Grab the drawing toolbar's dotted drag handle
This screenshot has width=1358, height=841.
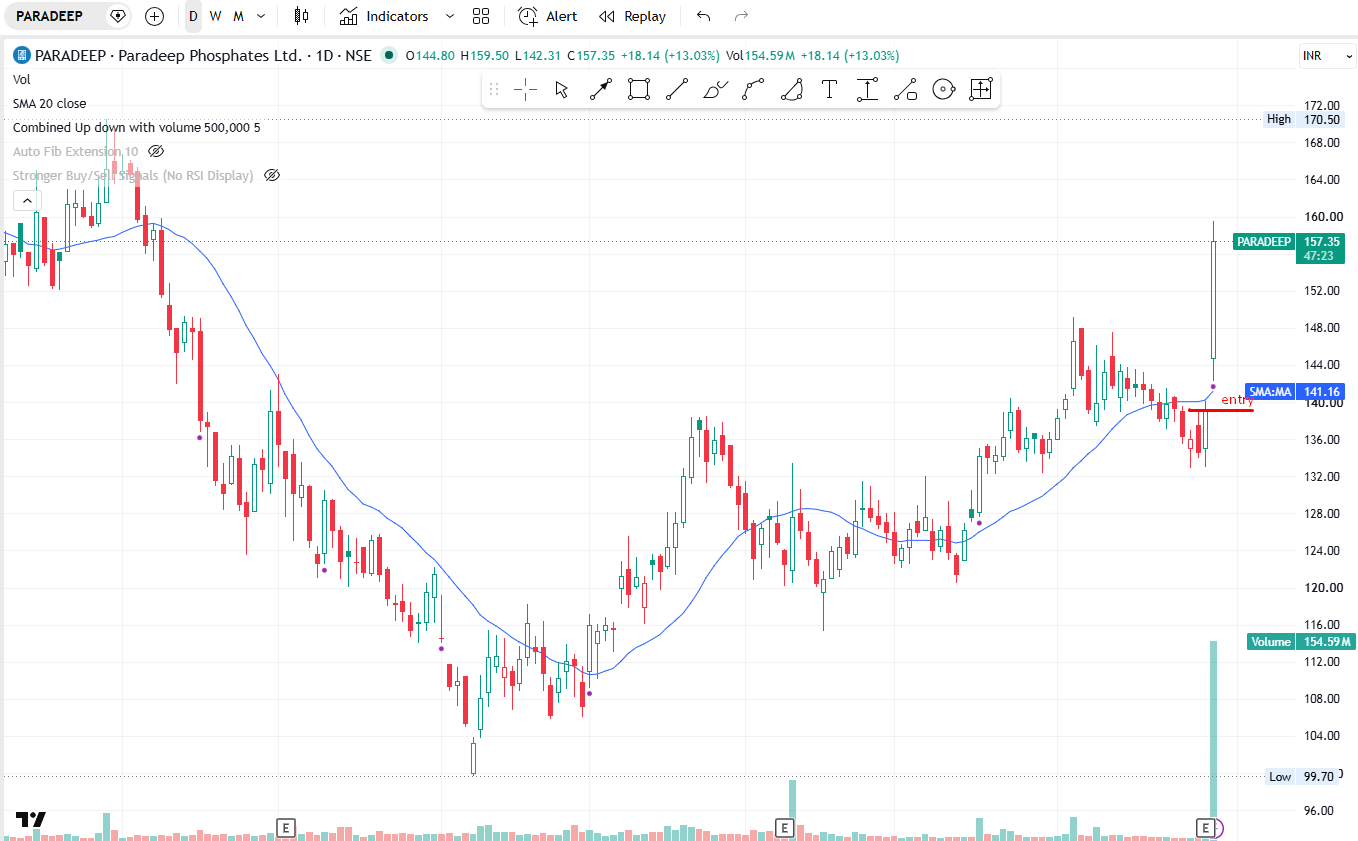[x=493, y=90]
